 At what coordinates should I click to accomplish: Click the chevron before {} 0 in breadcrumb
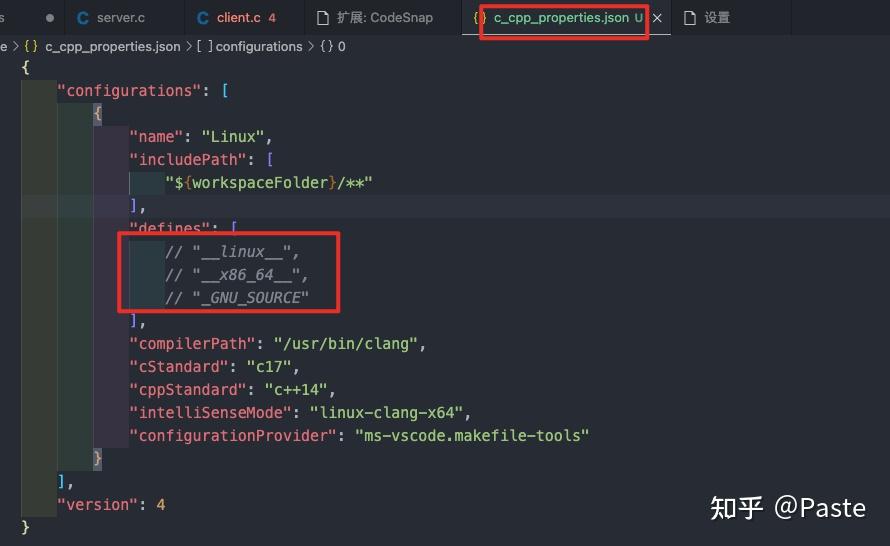pyautogui.click(x=311, y=47)
